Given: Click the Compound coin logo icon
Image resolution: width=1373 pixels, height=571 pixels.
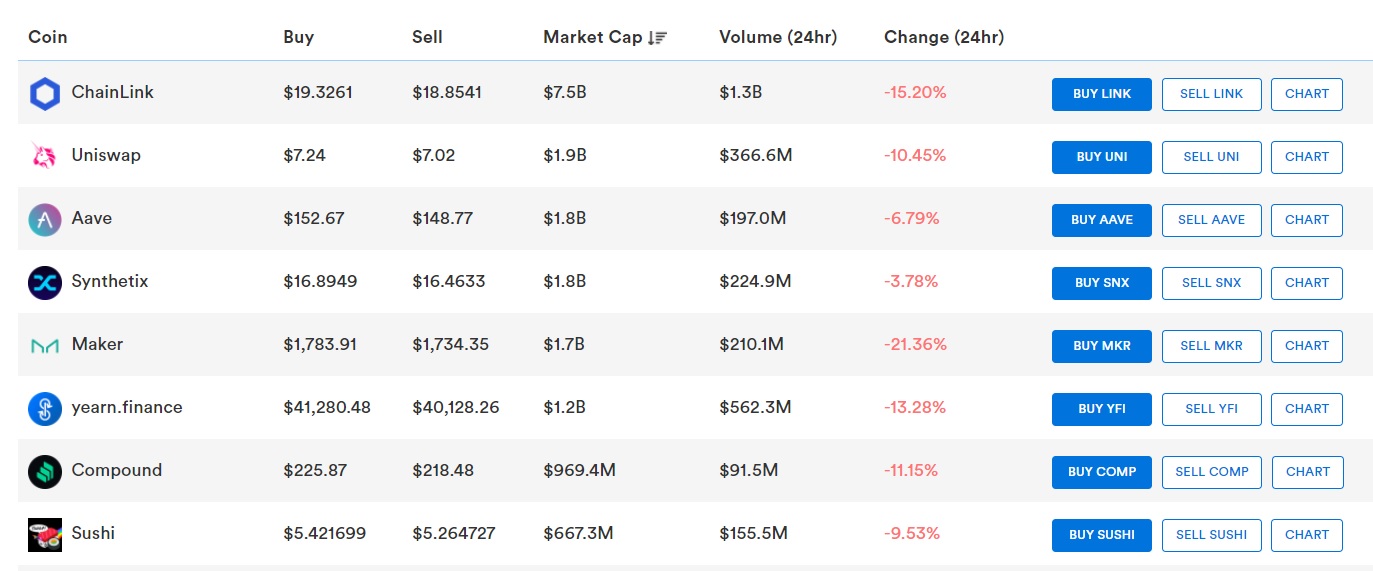Looking at the screenshot, I should coord(45,472).
